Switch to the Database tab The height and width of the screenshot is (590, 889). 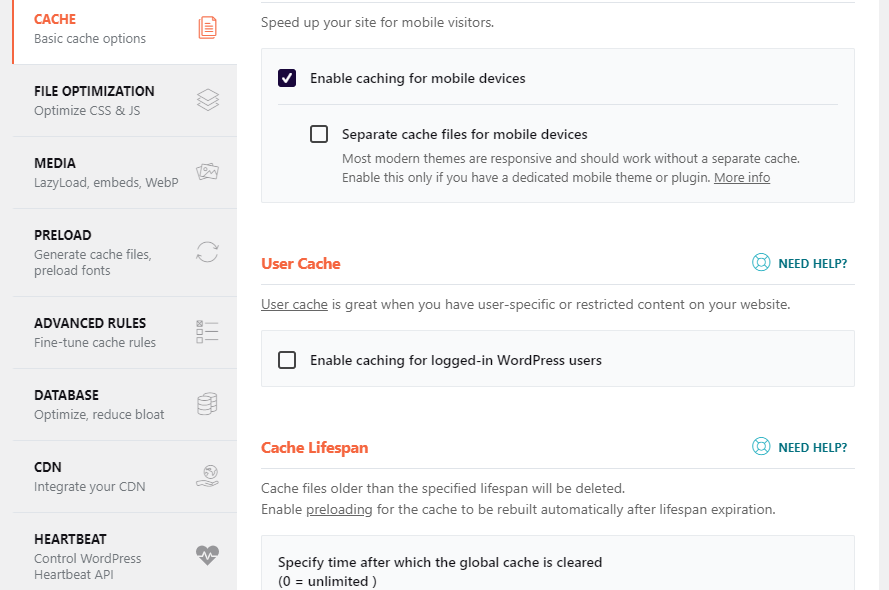point(125,405)
